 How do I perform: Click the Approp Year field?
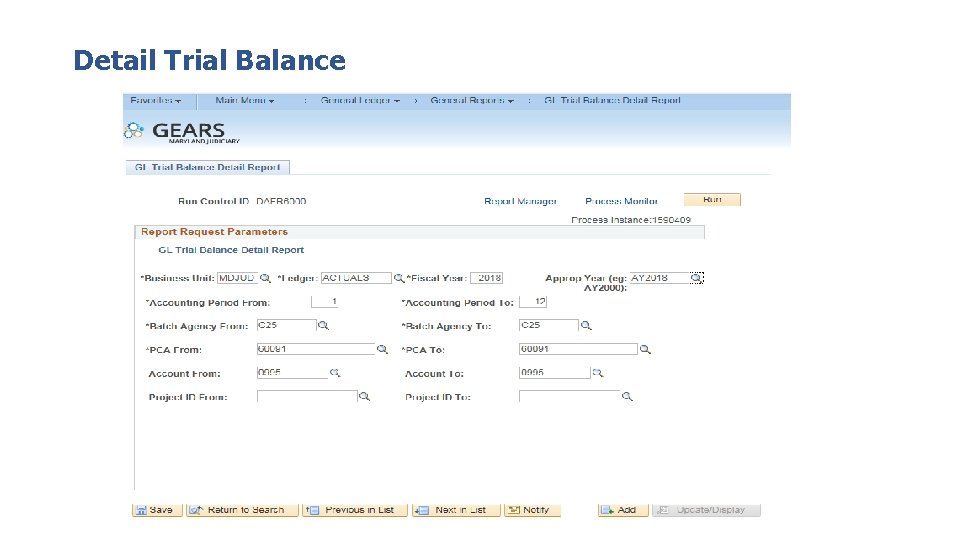click(x=660, y=278)
